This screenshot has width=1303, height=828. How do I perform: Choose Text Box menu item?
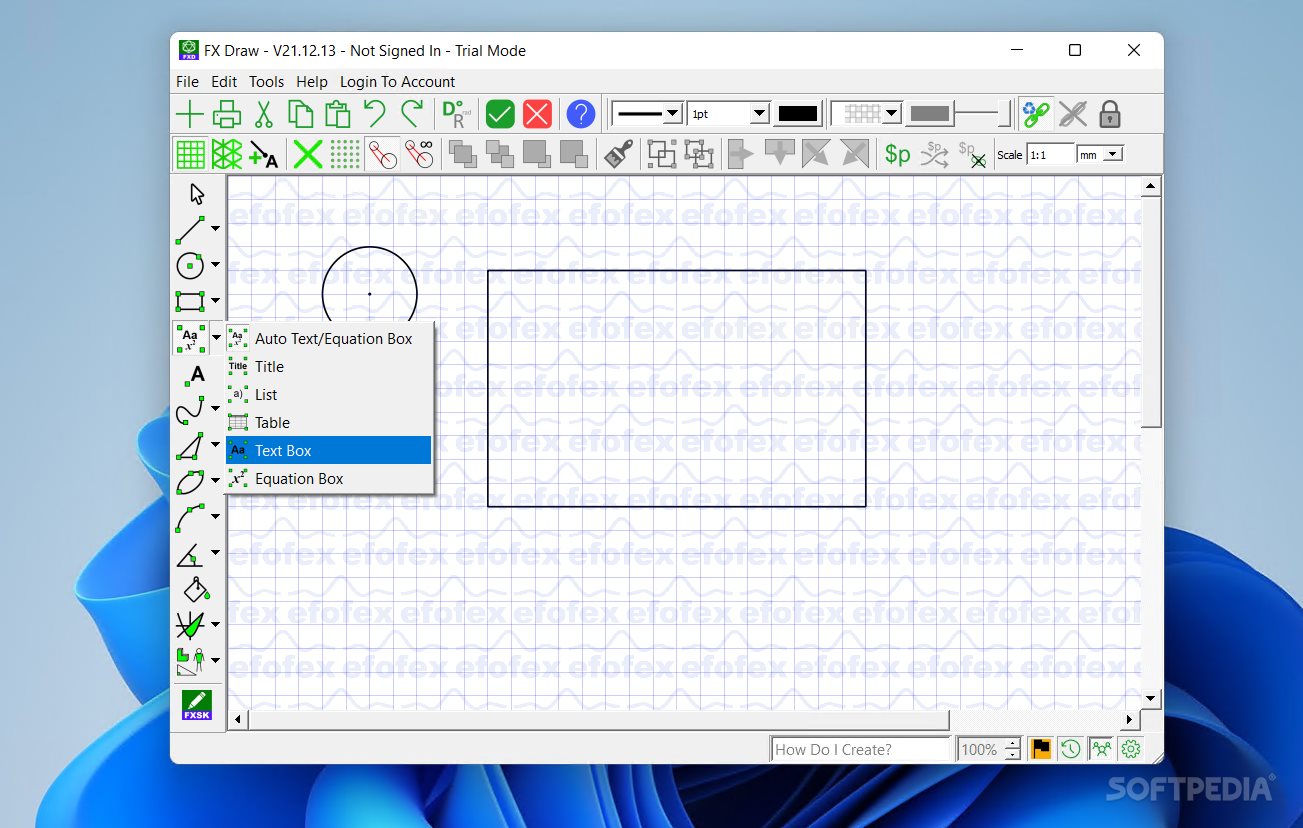point(329,451)
